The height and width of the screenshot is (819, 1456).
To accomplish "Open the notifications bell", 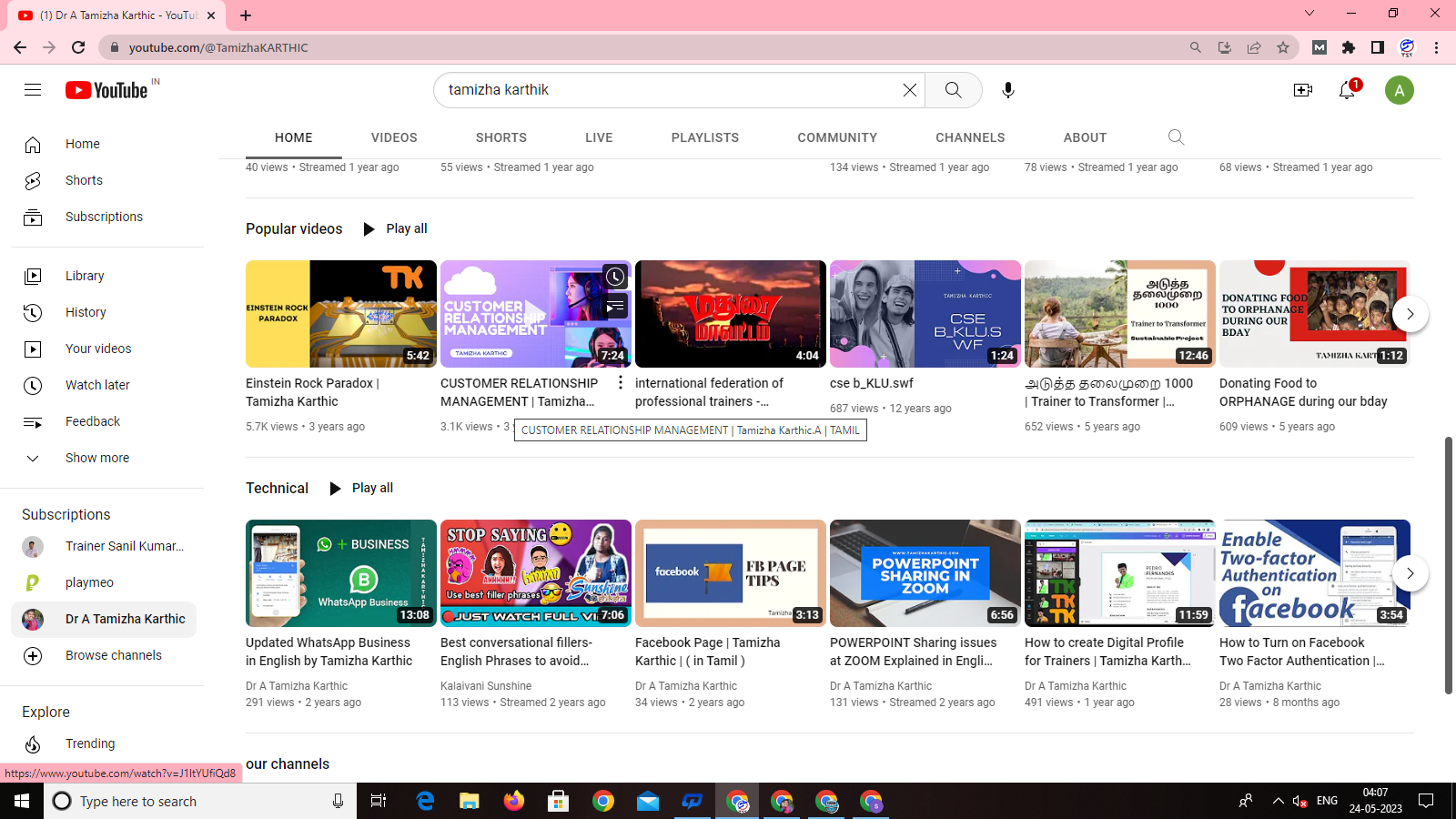I will coord(1347,90).
